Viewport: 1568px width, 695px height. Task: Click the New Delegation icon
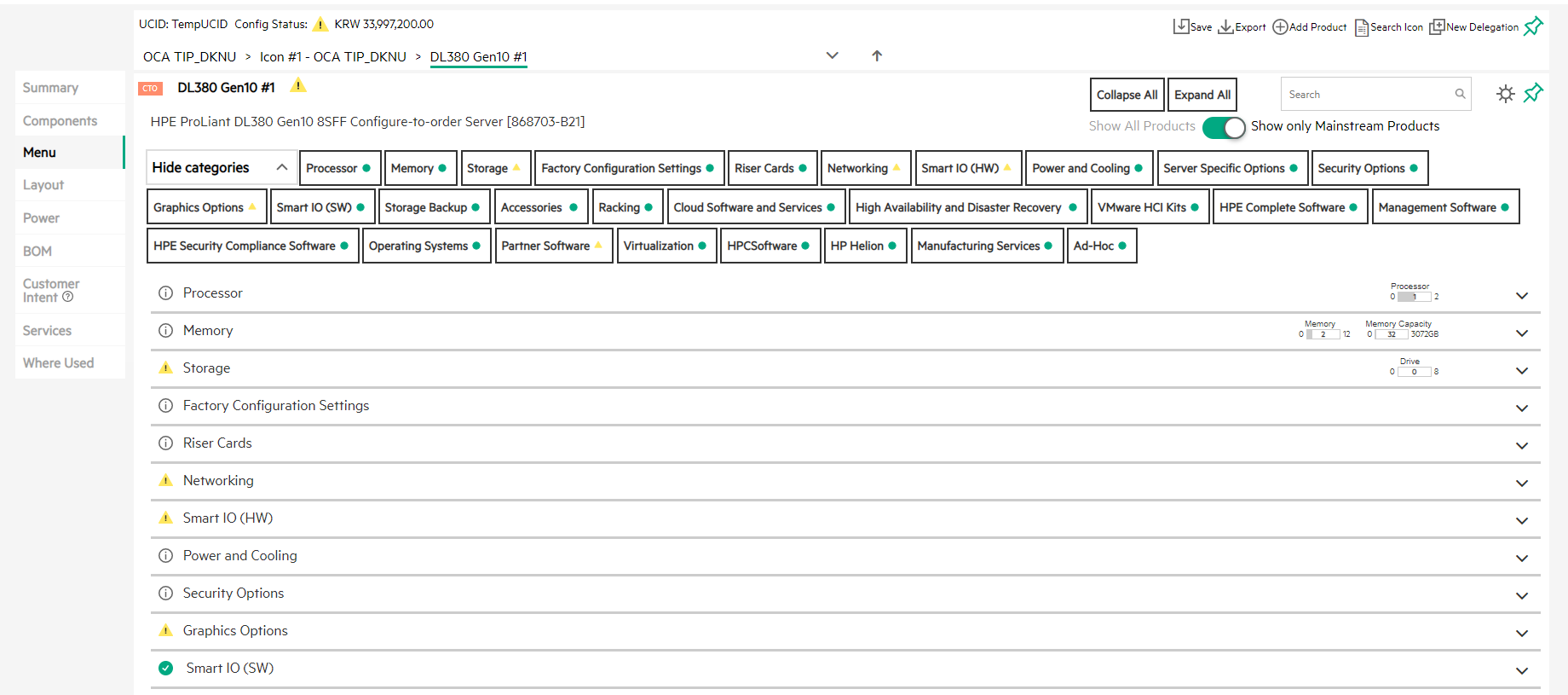tap(1437, 26)
